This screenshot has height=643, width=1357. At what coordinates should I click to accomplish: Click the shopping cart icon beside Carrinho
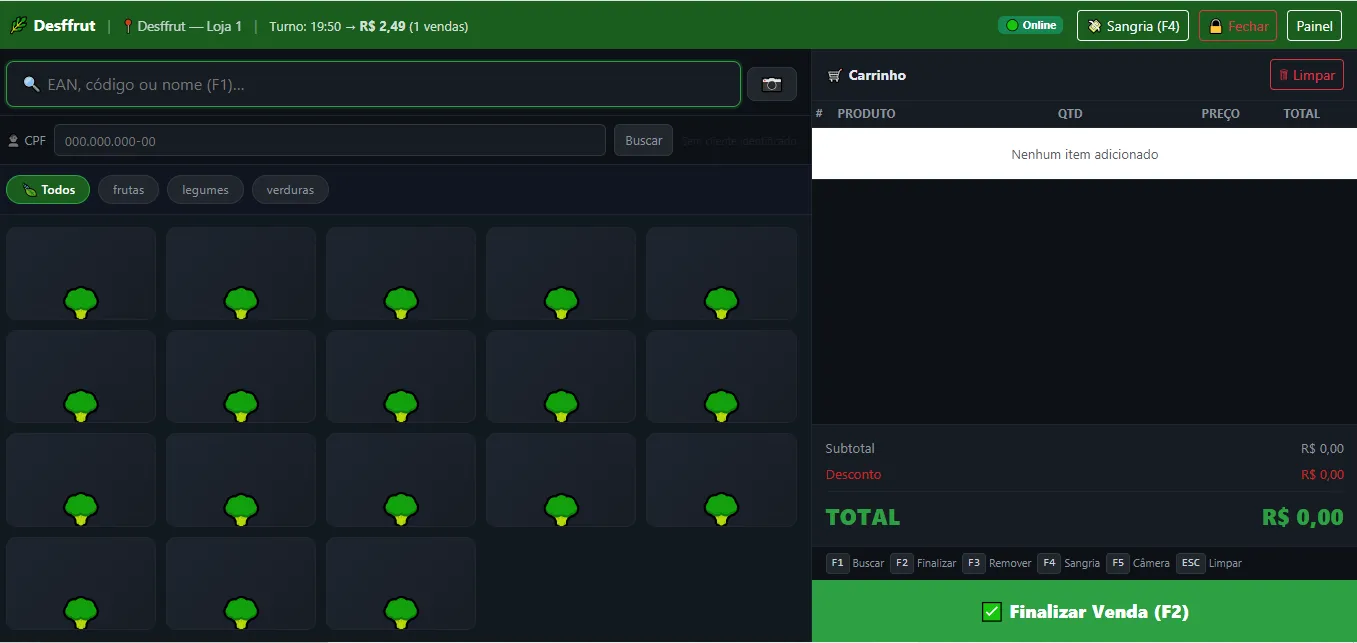tap(835, 75)
